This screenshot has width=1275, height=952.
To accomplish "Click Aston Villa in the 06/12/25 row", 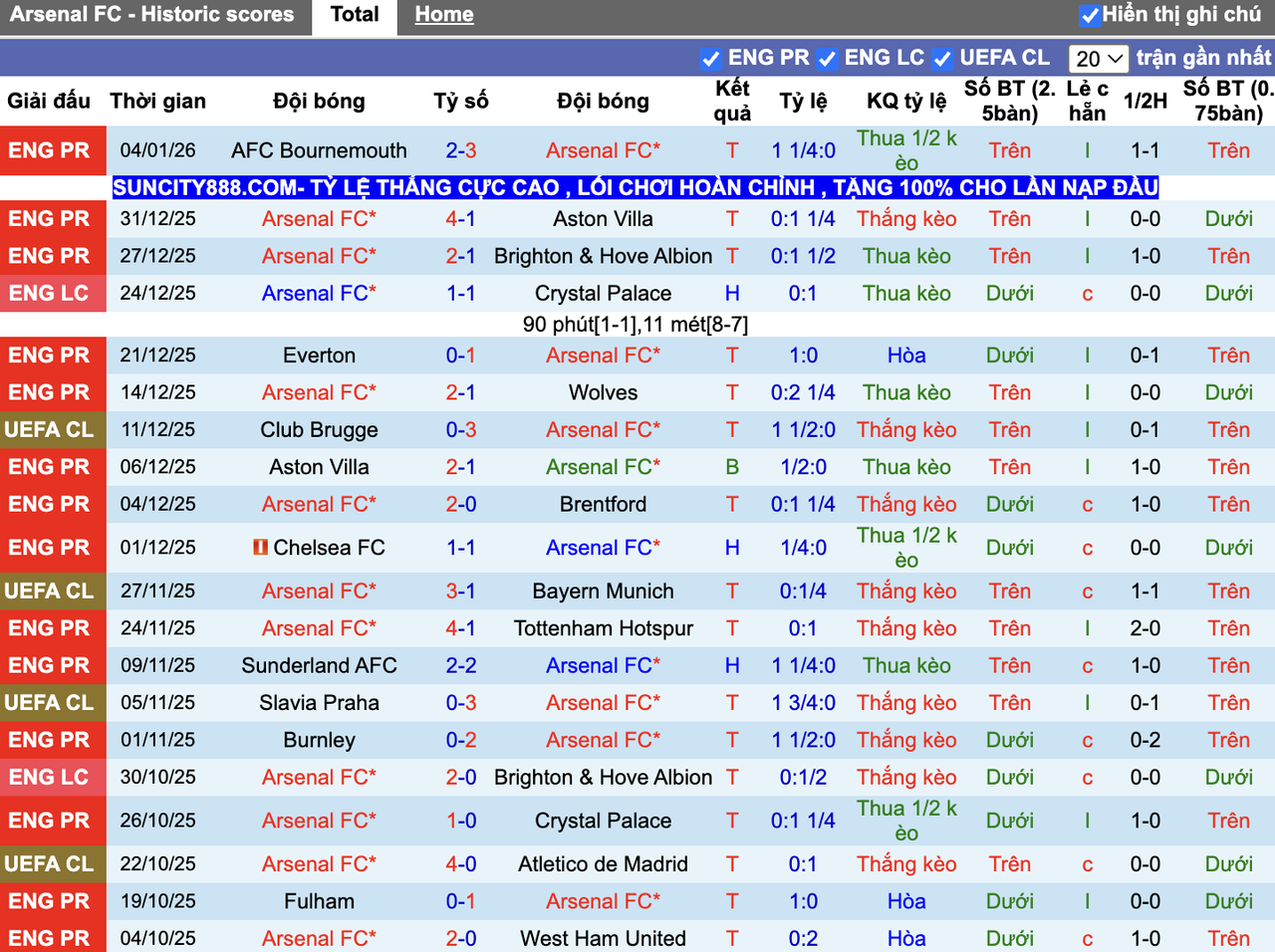I will coord(319,467).
